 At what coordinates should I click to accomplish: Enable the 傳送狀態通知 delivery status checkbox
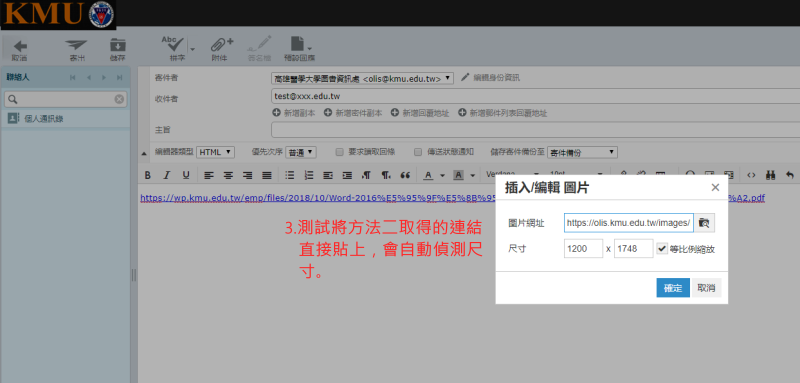pyautogui.click(x=418, y=152)
